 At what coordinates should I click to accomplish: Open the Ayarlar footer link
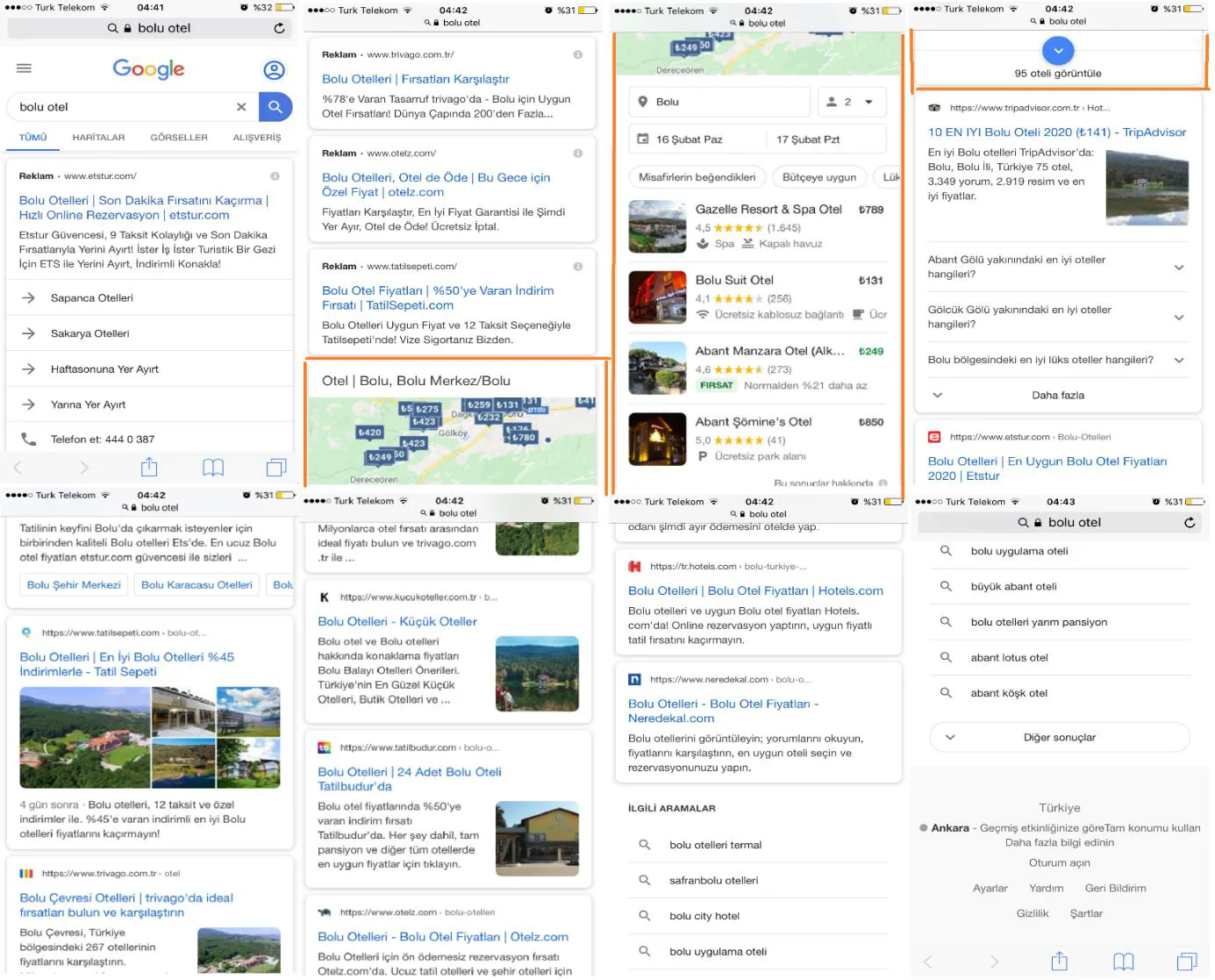point(990,888)
